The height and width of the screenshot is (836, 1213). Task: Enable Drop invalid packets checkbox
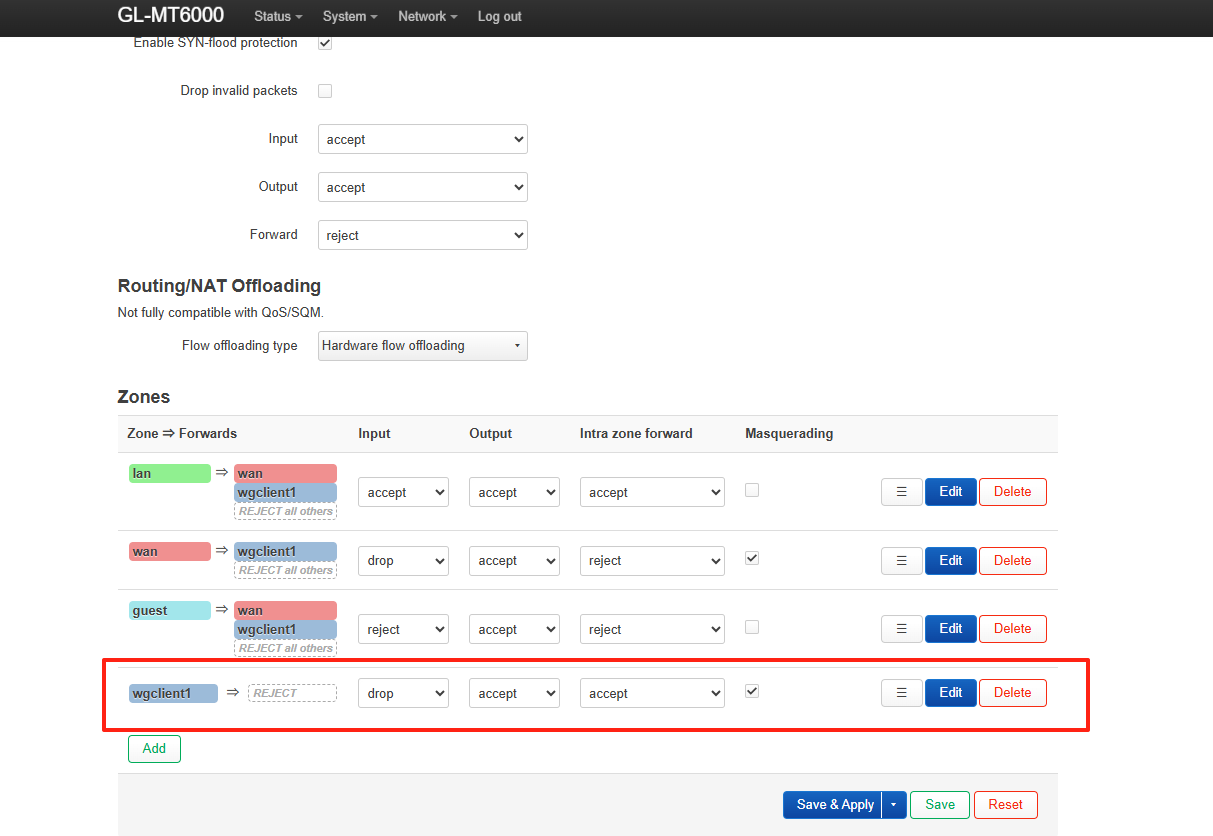[x=325, y=91]
